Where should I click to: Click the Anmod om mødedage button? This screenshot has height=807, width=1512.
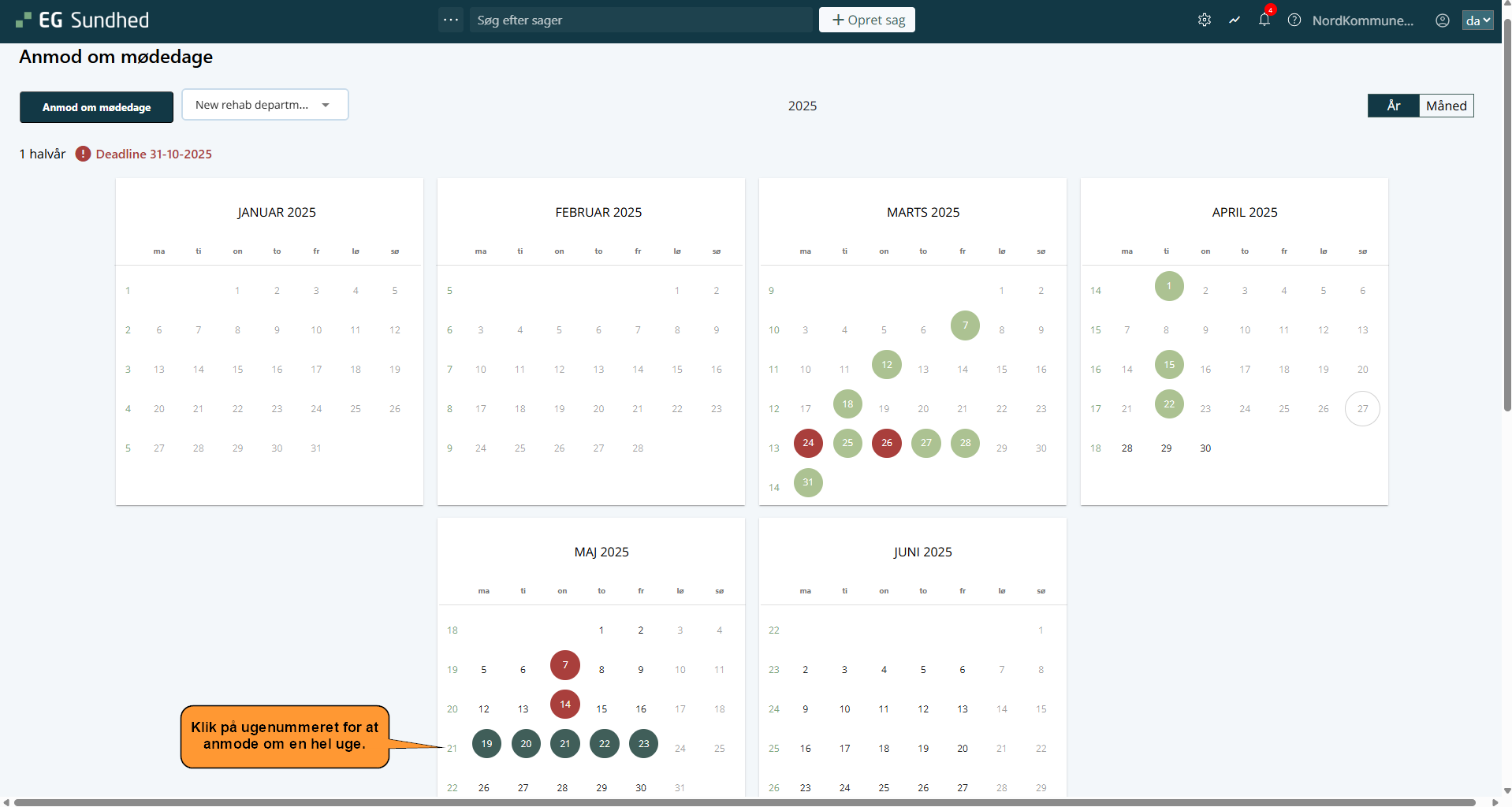96,107
